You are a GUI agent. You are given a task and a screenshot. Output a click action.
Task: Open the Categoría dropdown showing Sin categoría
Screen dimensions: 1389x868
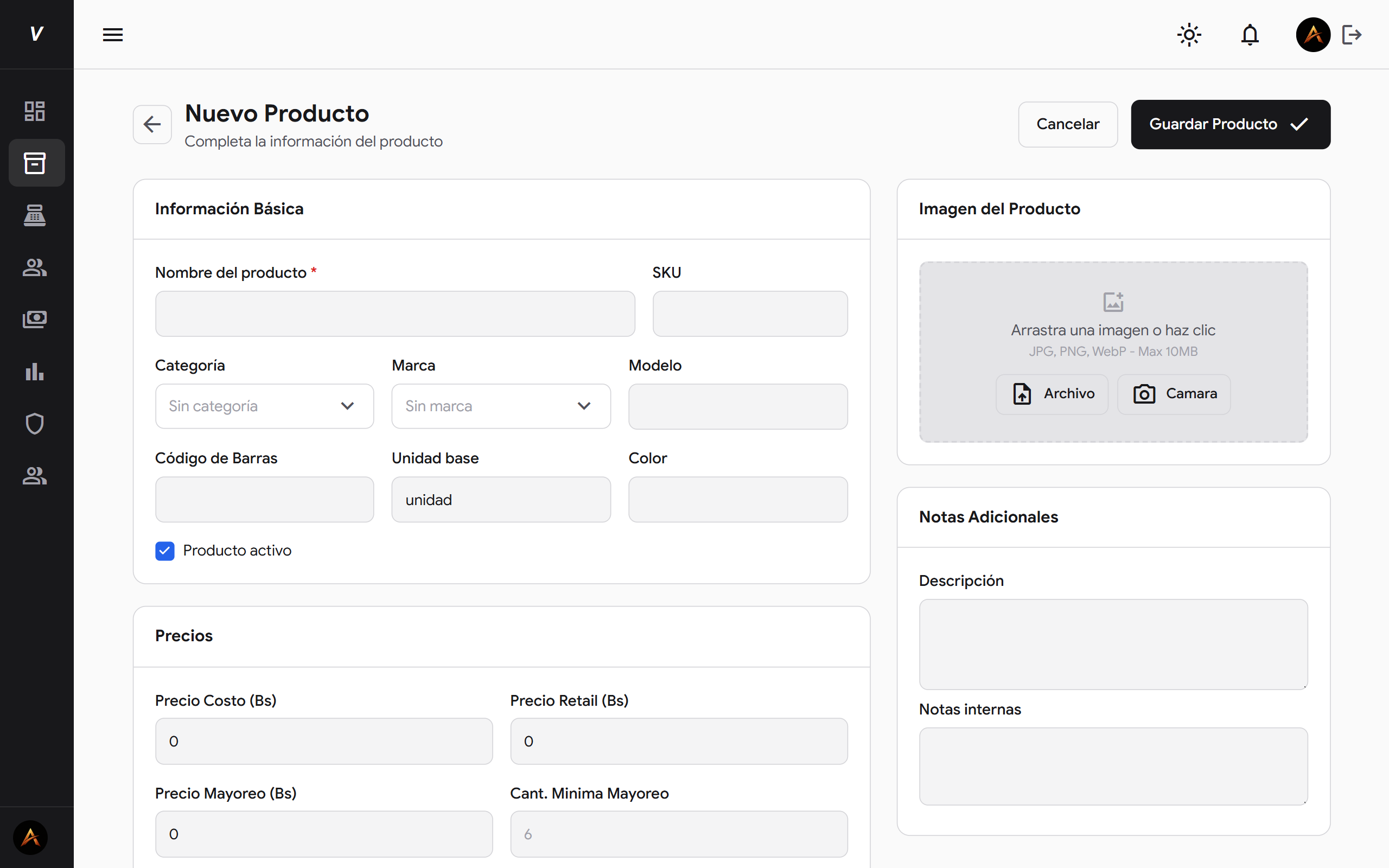[264, 406]
